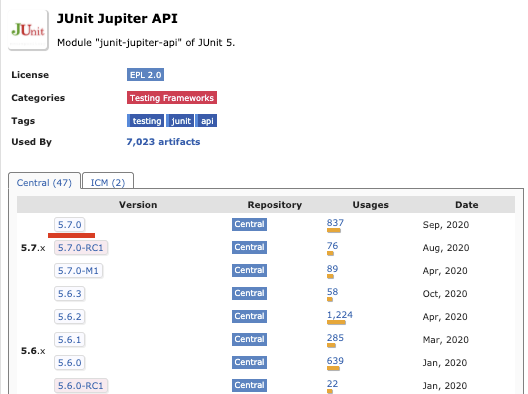The height and width of the screenshot is (394, 528).
Task: Open the 639 usages link
Action: pyautogui.click(x=335, y=361)
